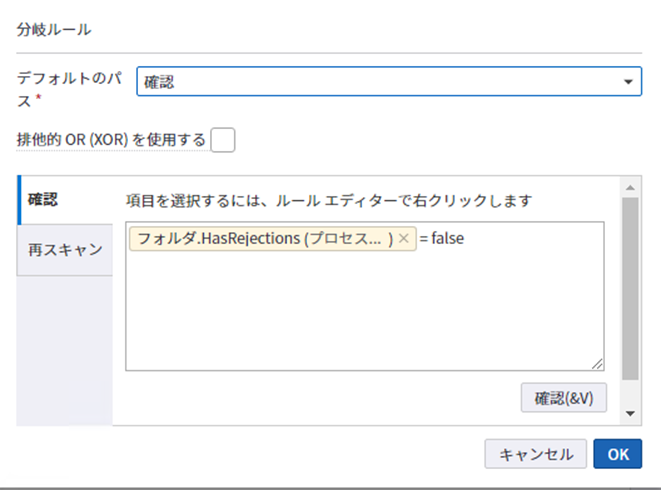Click the 排他的 OR (XOR) を使用する label
The image size is (661, 490).
click(110, 140)
